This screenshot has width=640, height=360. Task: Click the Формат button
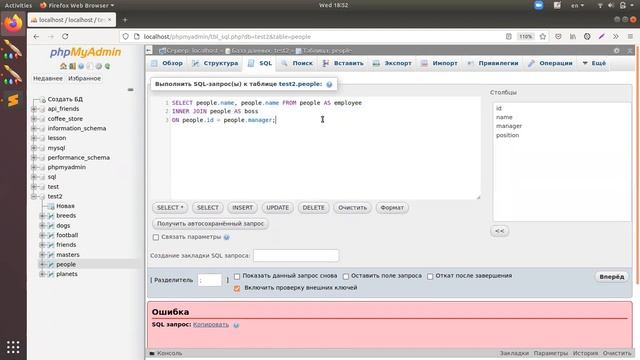392,208
